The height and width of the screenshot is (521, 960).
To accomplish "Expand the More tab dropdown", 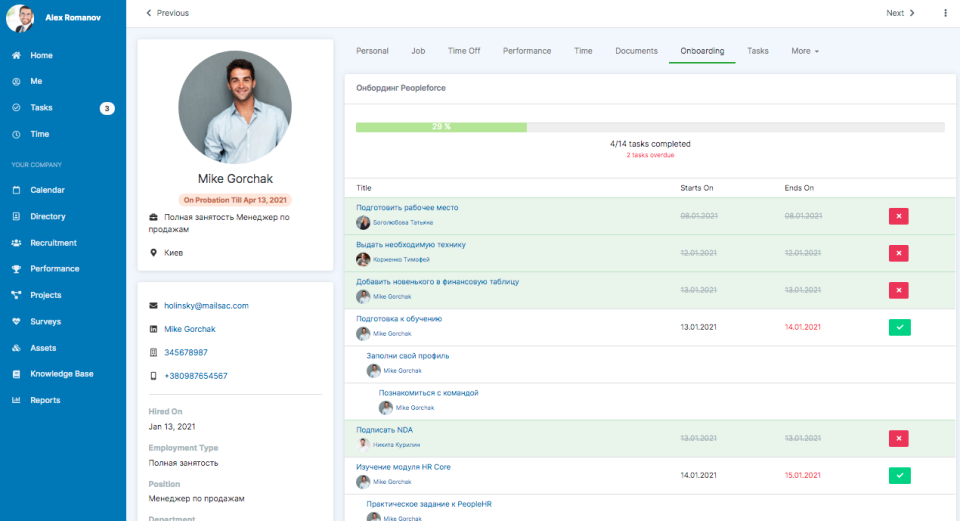I will pyautogui.click(x=805, y=51).
